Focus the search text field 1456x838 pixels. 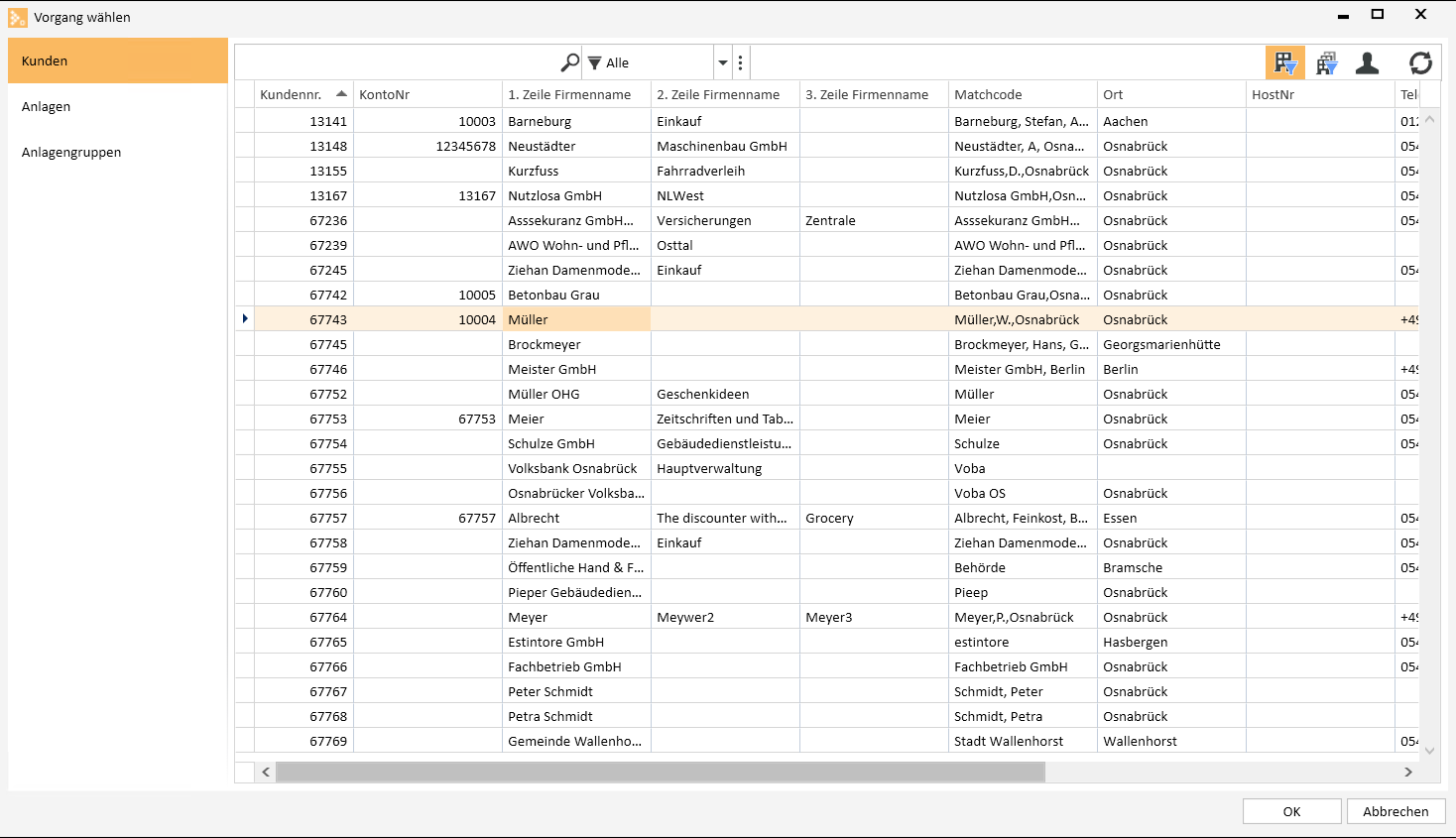click(x=397, y=62)
